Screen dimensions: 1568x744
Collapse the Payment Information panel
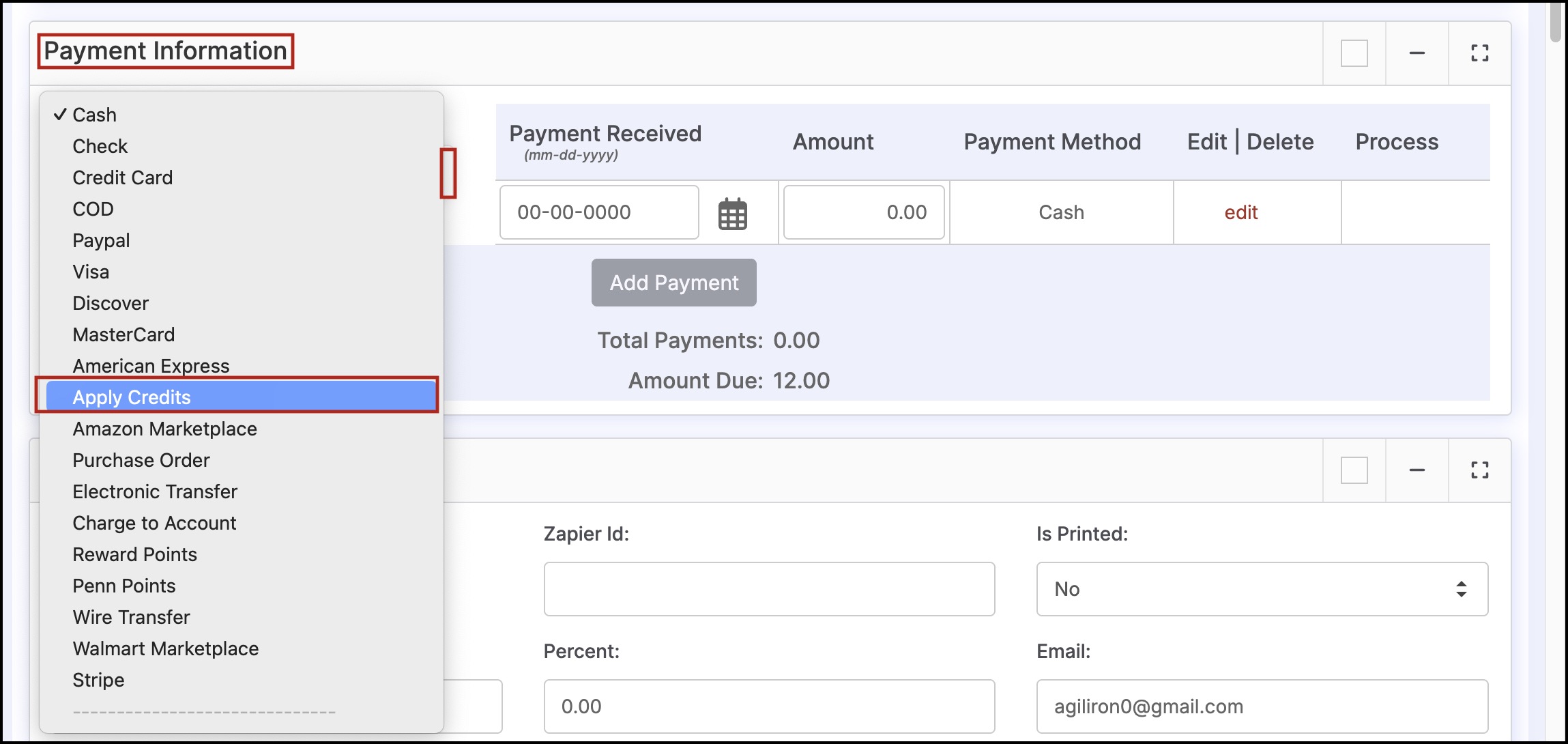[1417, 53]
